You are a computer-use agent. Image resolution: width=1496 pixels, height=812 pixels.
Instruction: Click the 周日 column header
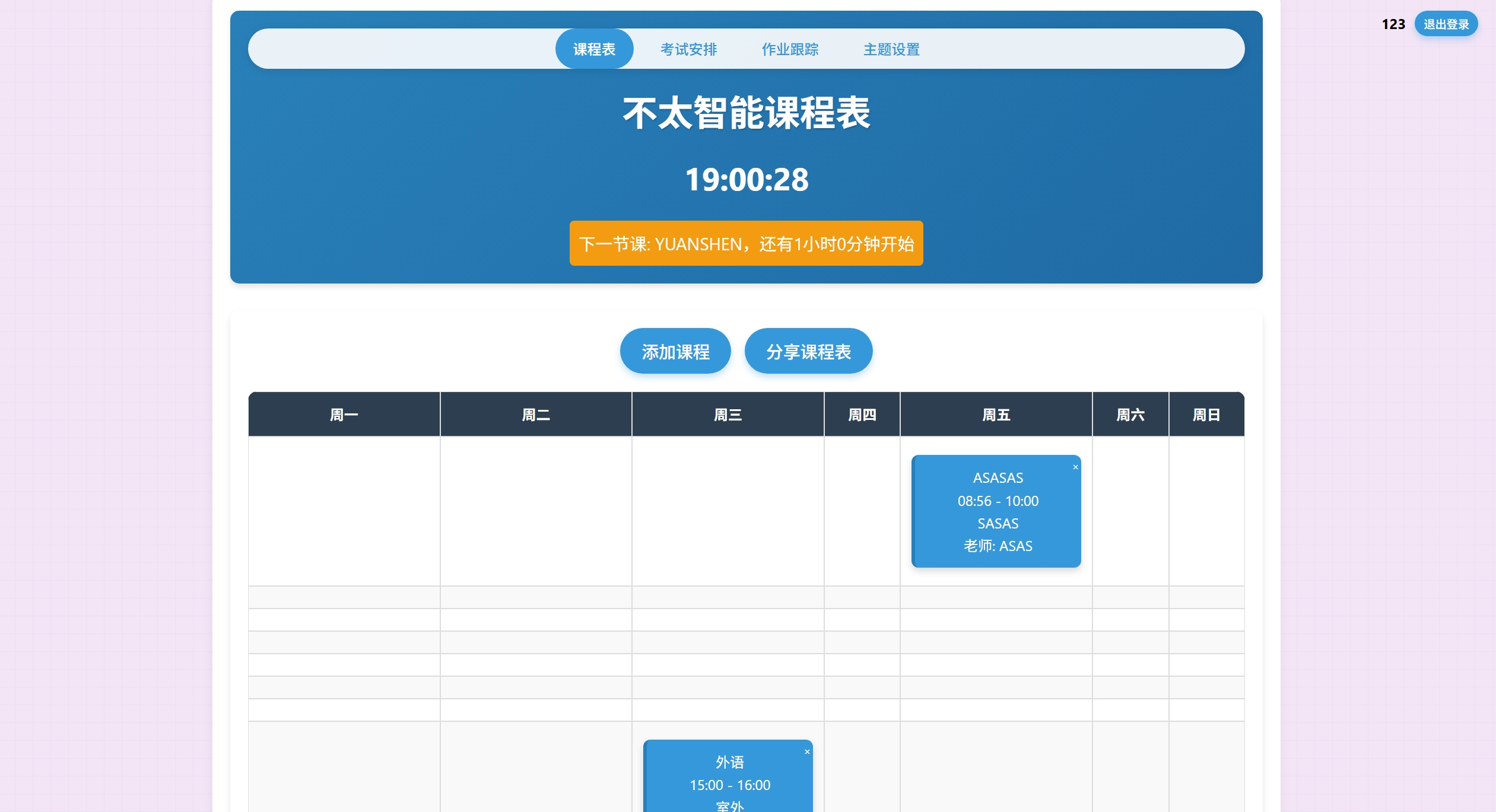[1206, 415]
